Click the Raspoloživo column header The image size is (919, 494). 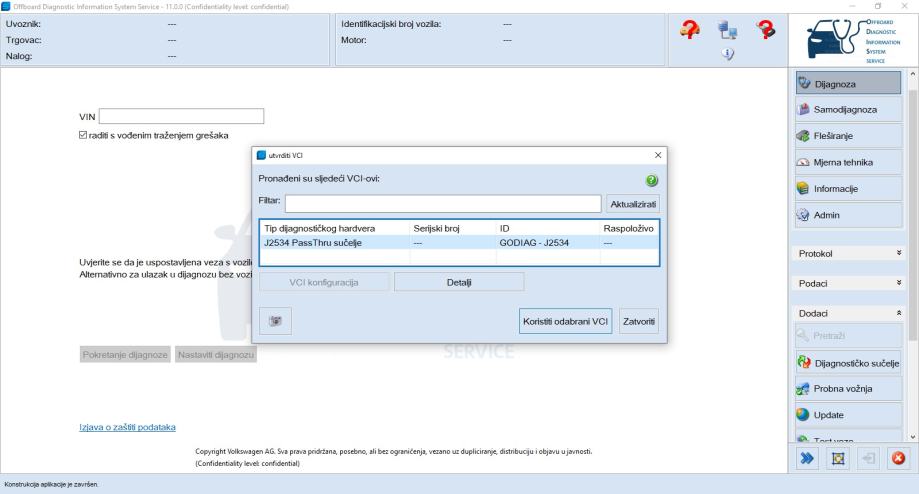[x=629, y=228]
